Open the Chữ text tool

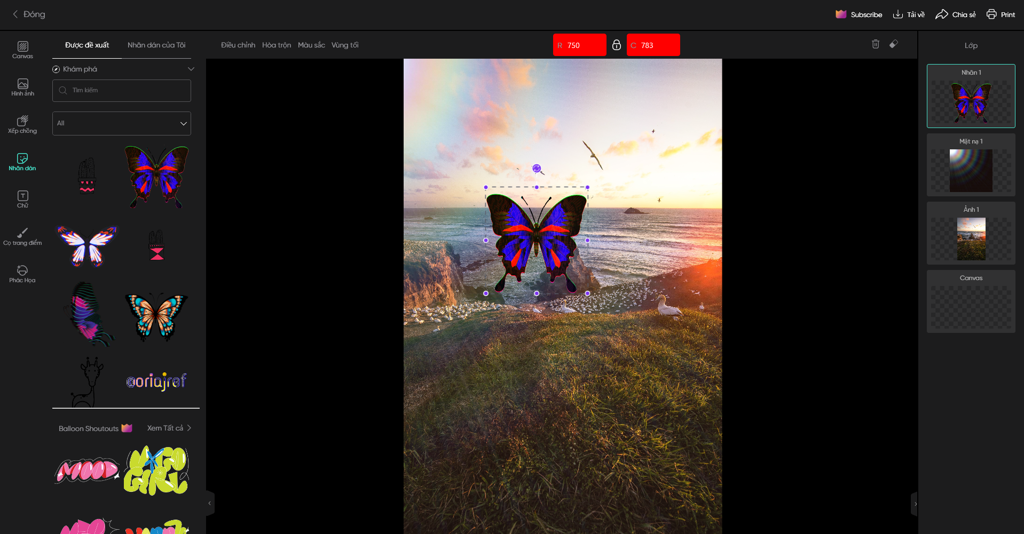tap(22, 199)
